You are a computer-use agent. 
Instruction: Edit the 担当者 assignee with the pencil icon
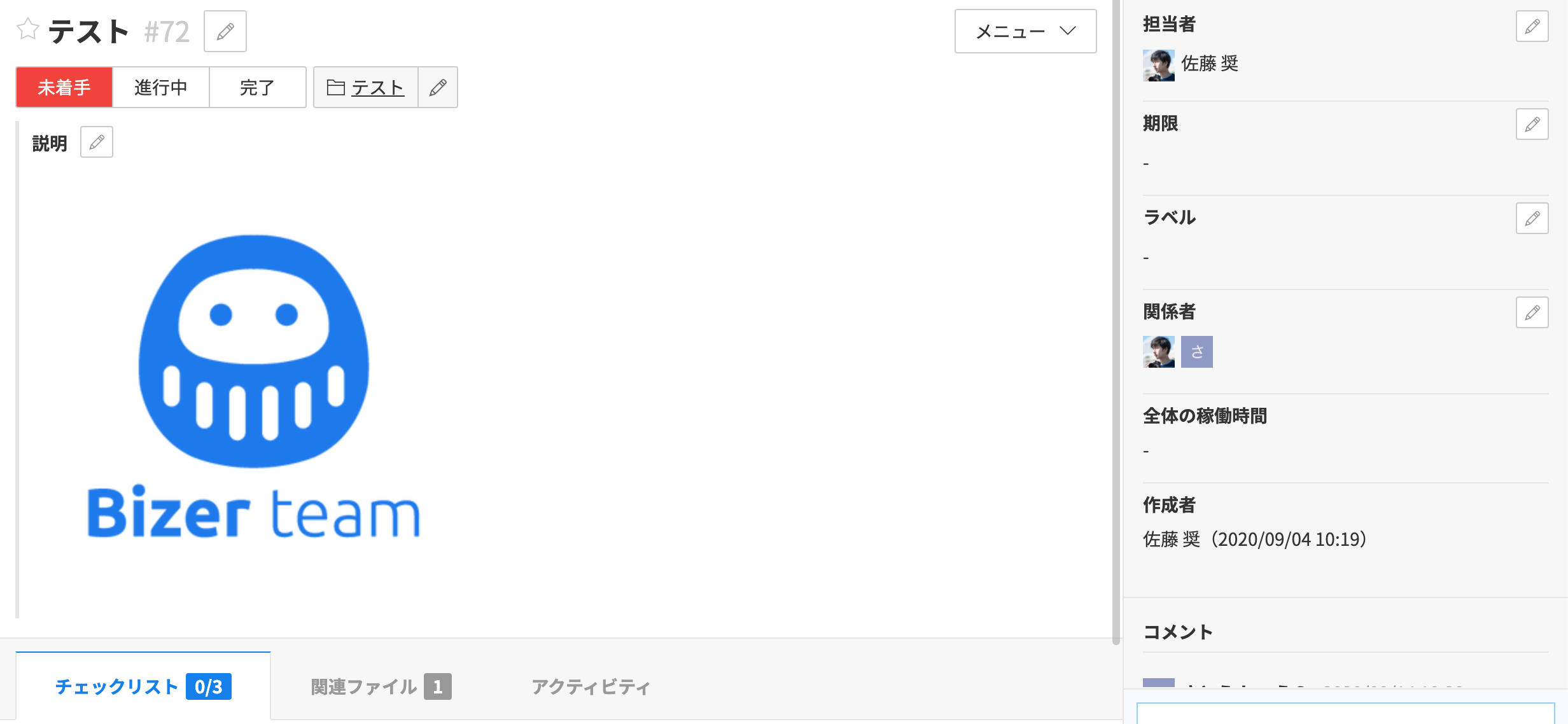[1533, 26]
